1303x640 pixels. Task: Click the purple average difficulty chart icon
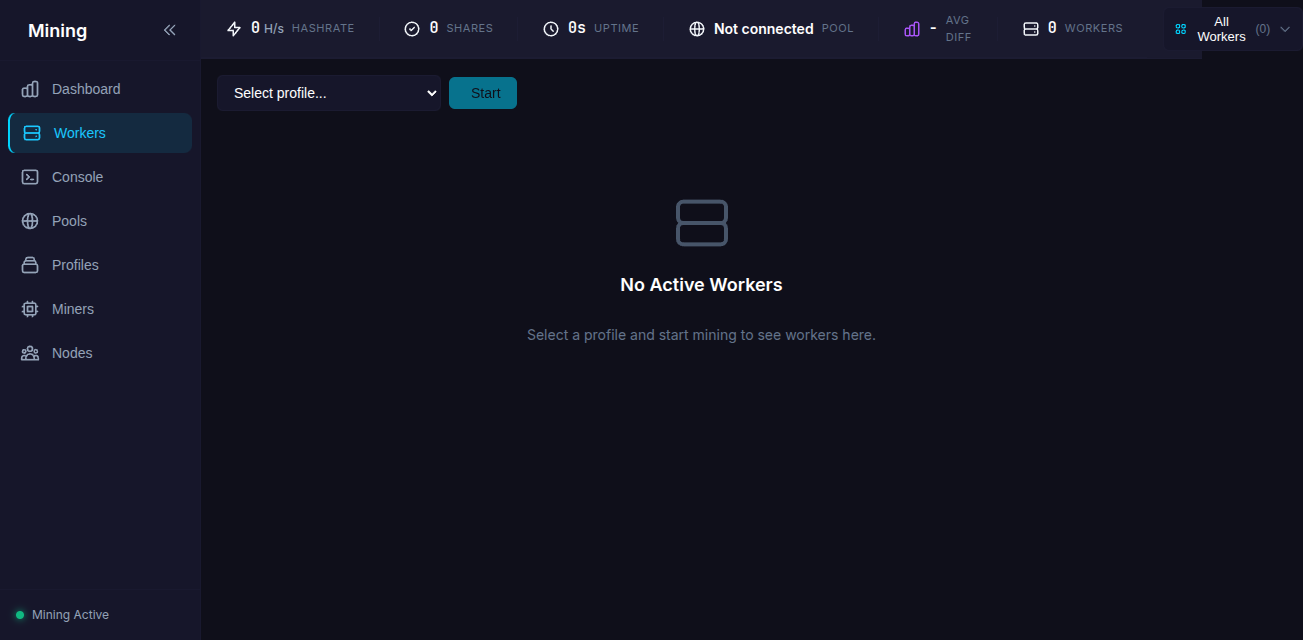click(x=912, y=29)
